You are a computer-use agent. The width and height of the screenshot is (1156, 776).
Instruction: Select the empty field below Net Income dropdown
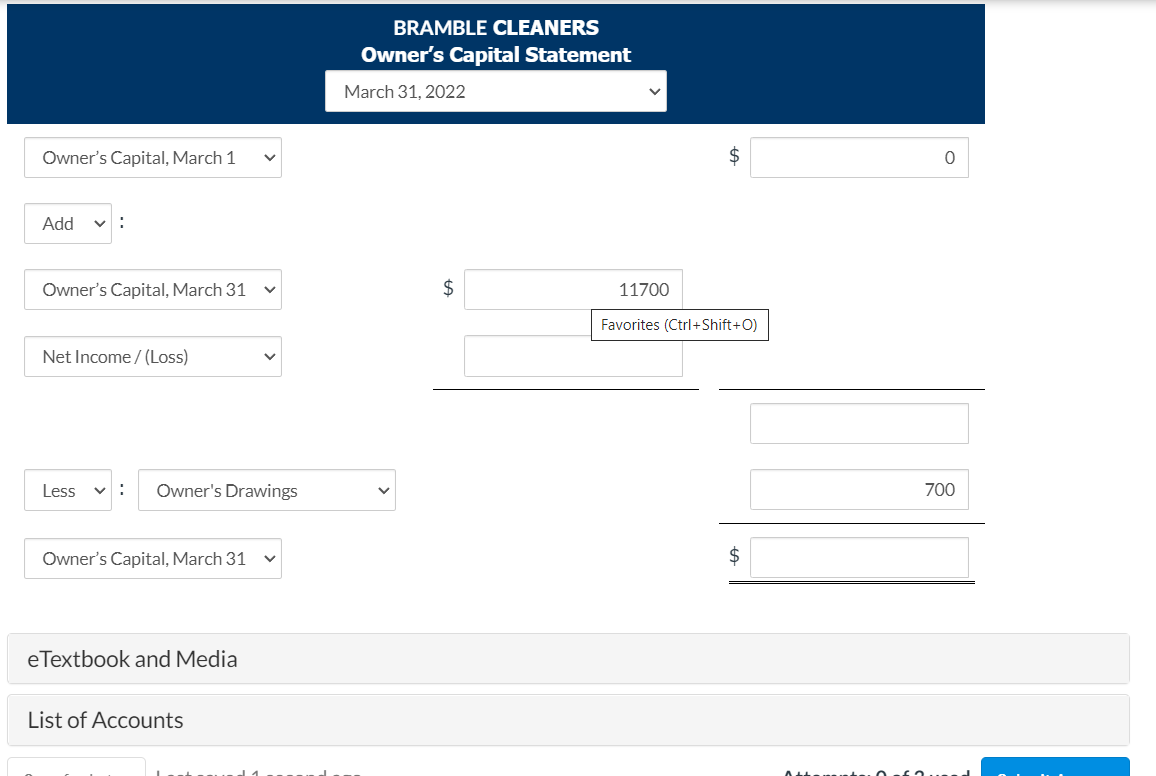pos(573,356)
